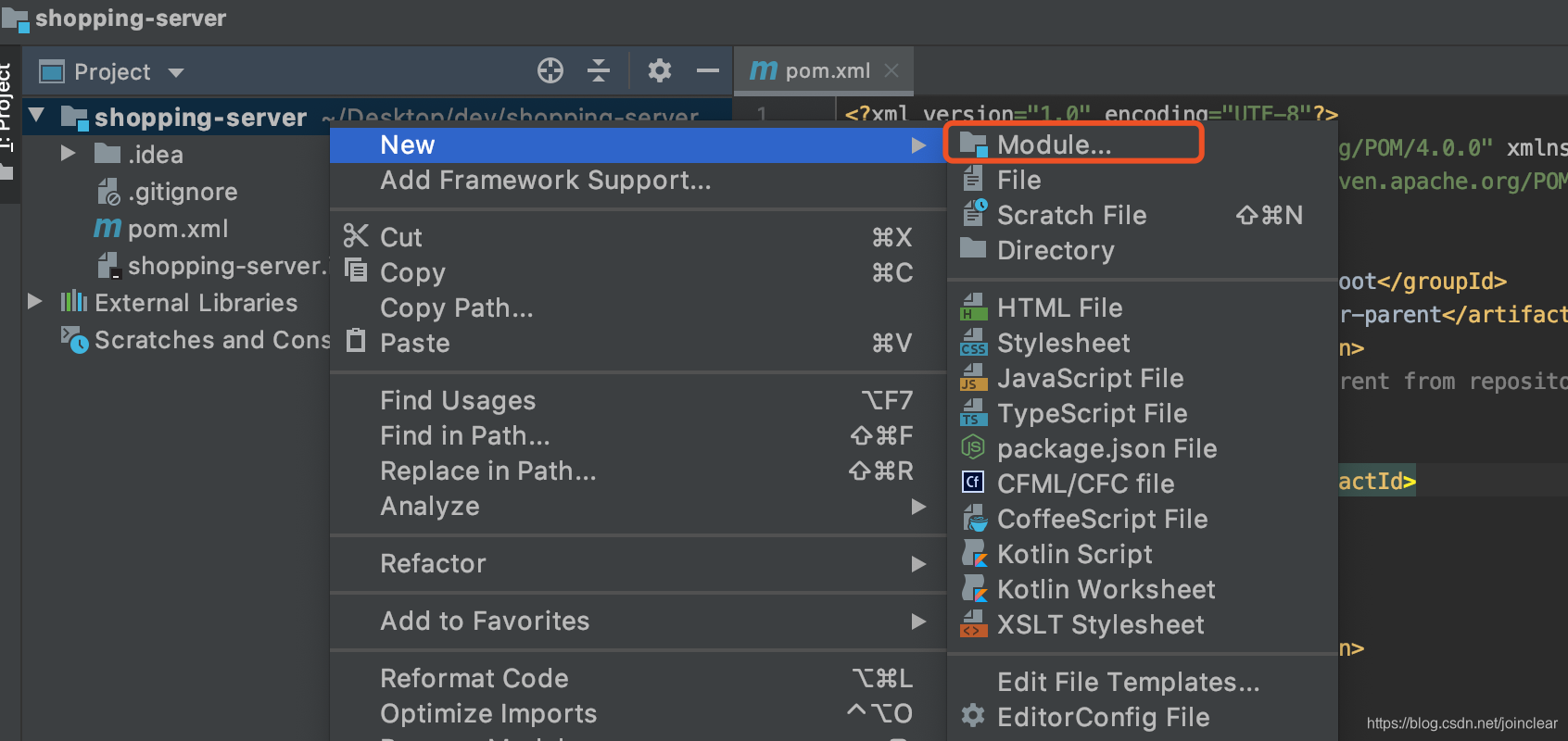
Task: Open Project panel settings gear
Action: coord(659,70)
